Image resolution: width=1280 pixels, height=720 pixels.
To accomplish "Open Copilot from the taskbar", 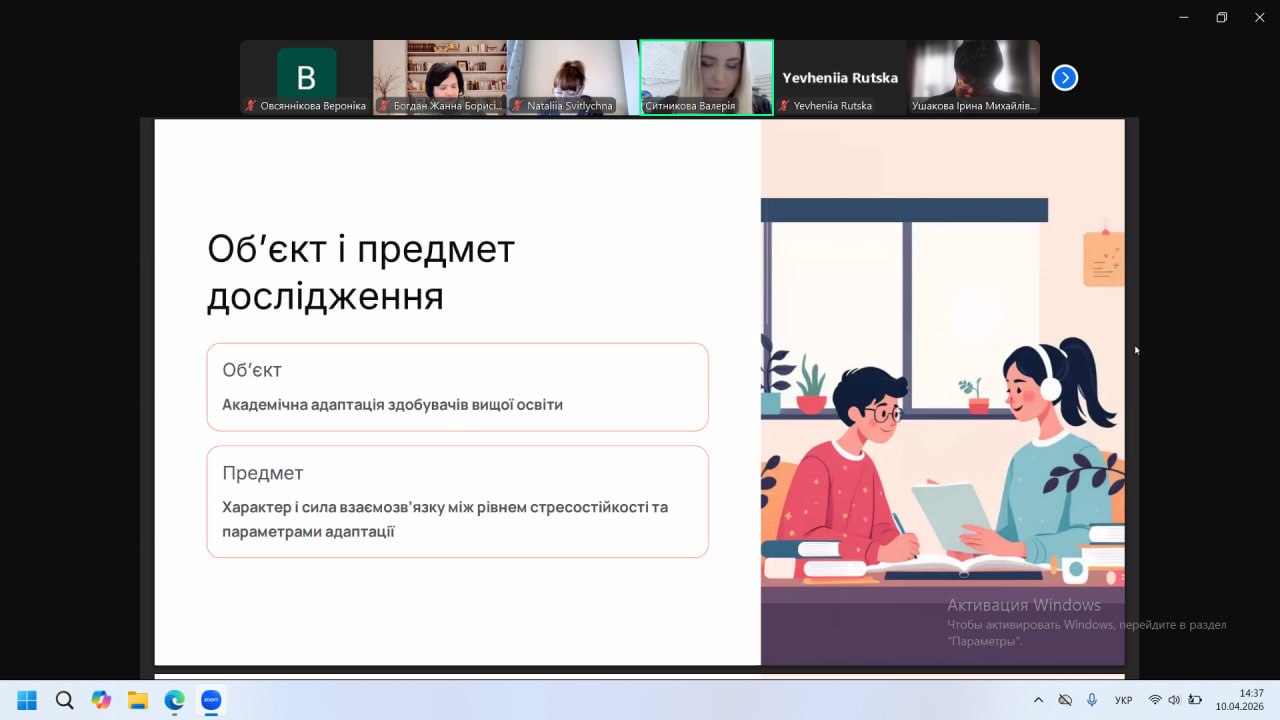I will coord(101,700).
